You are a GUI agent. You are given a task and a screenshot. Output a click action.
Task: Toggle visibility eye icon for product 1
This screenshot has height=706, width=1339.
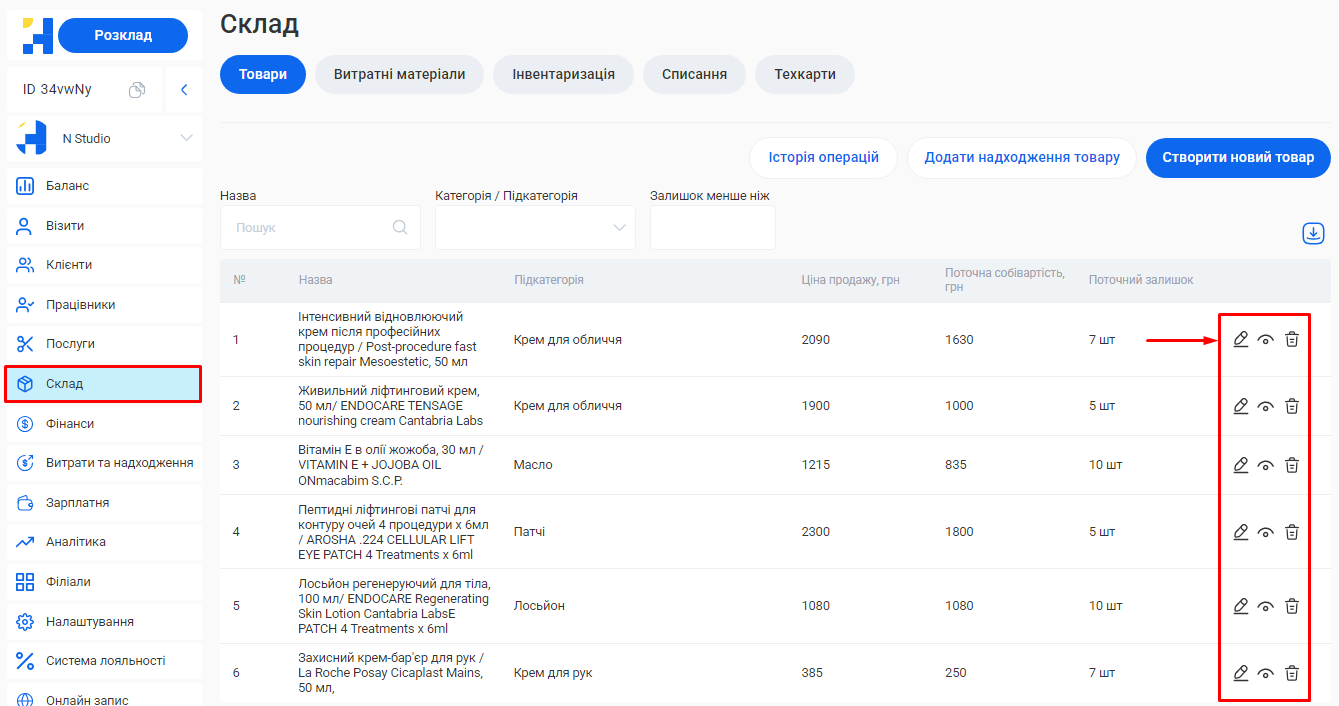[x=1266, y=340]
